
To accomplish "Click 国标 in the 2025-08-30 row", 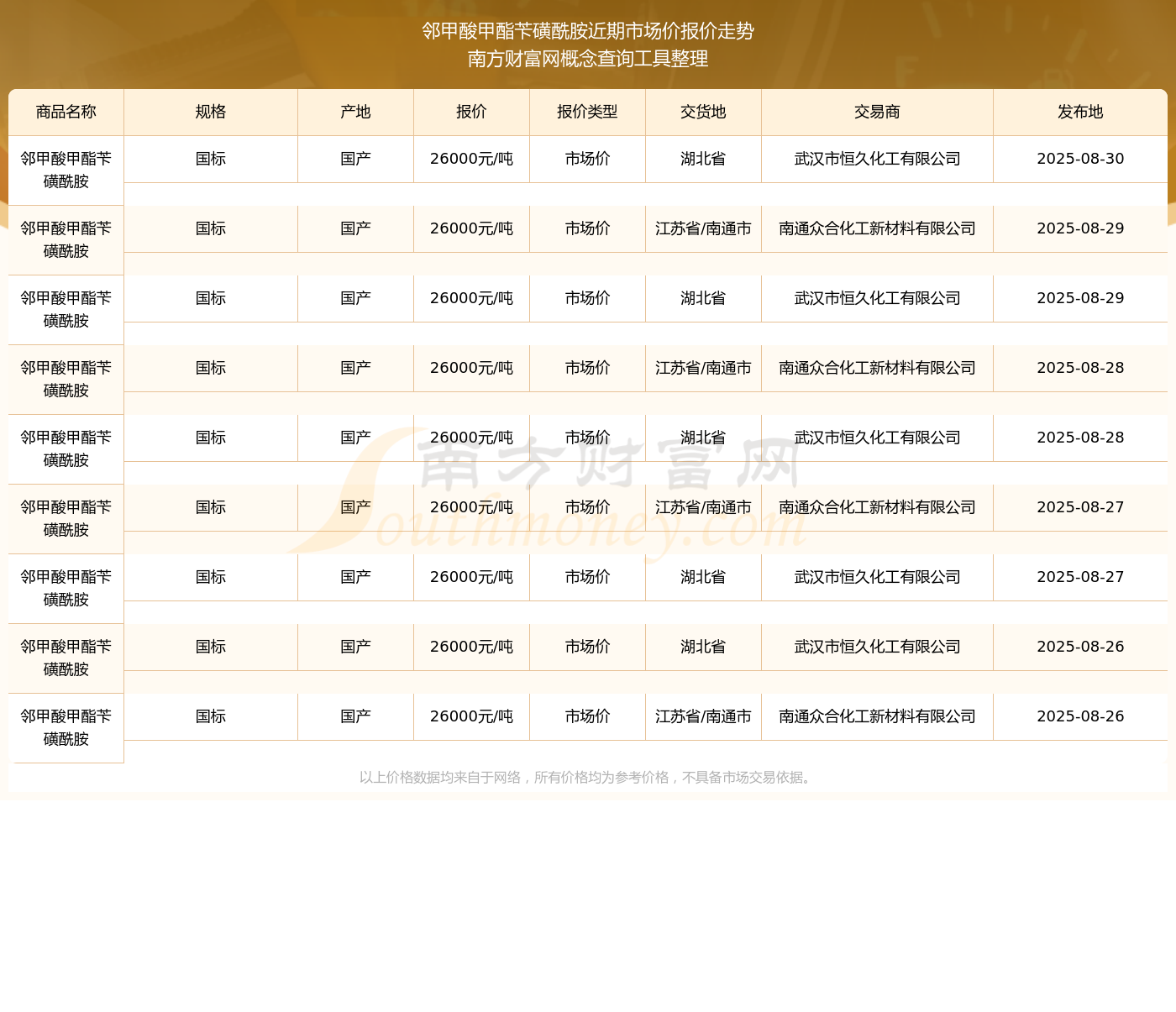I will pyautogui.click(x=211, y=159).
